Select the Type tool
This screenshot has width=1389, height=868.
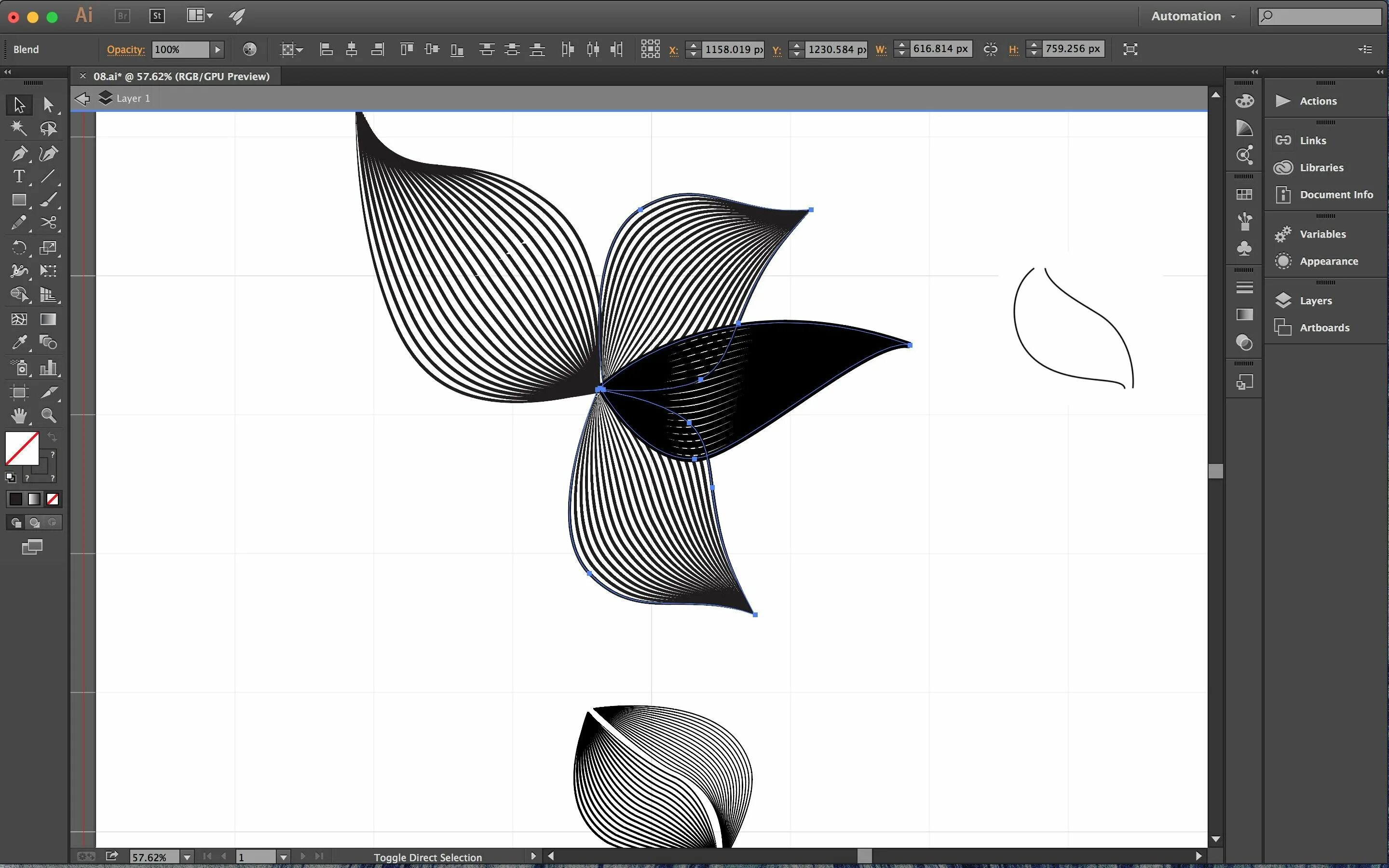pos(19,177)
